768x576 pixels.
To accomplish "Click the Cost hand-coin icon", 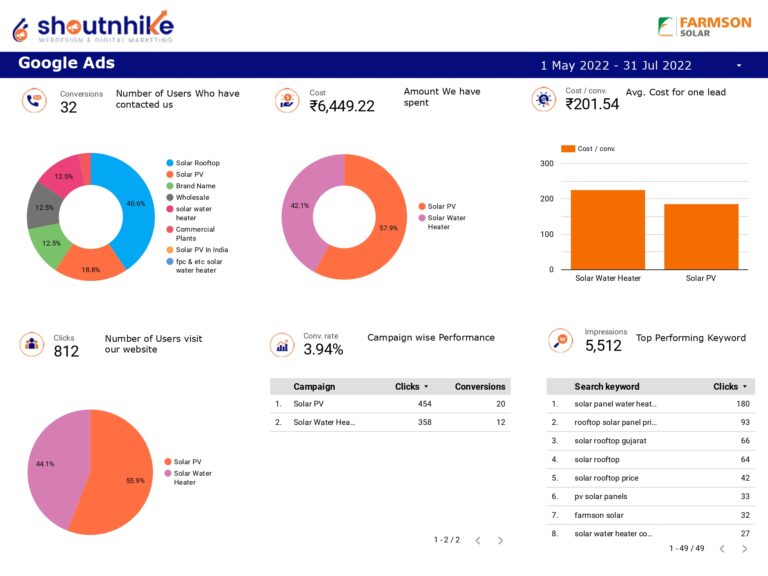I will coord(287,100).
